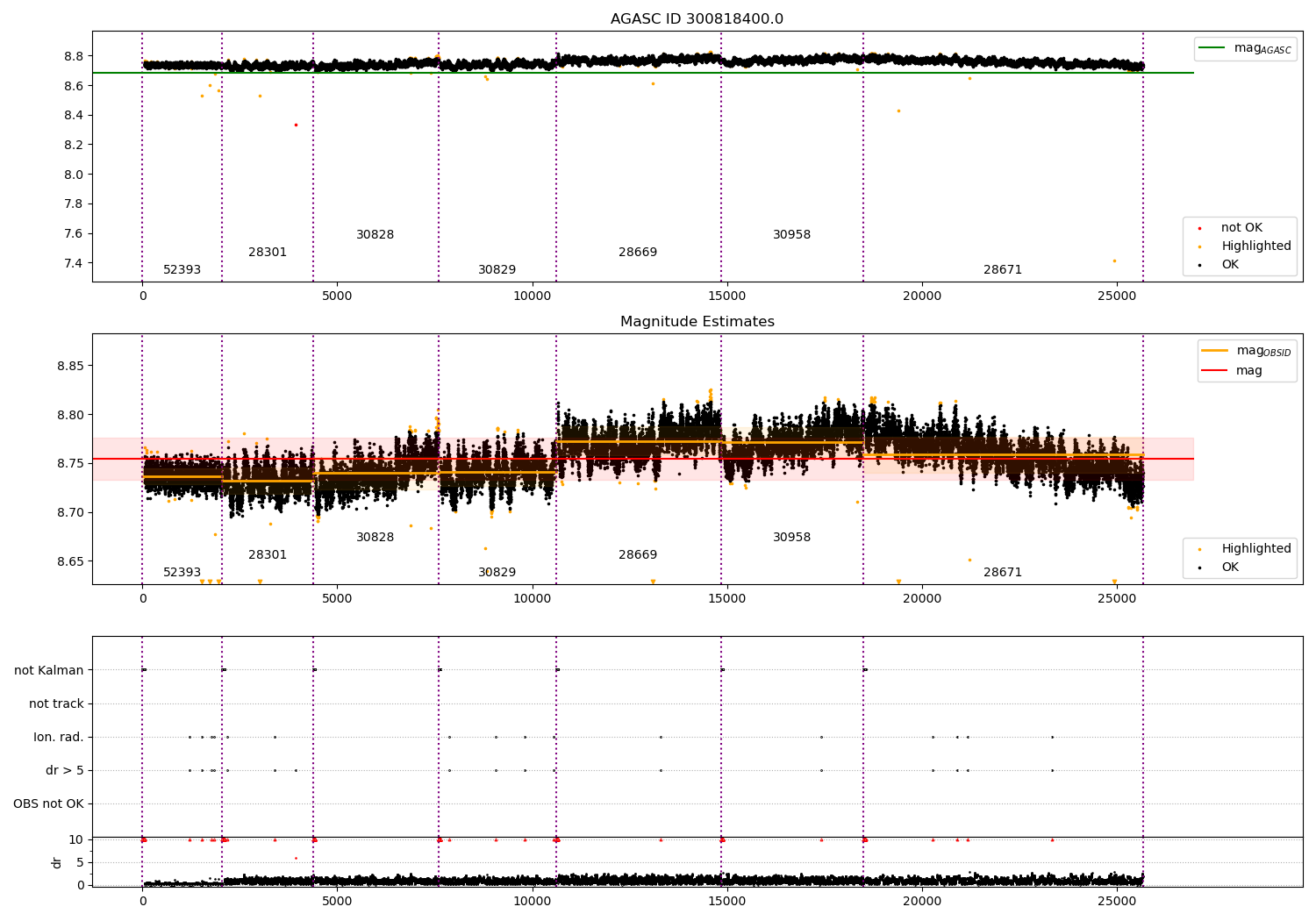Click the 8.4 tick on the top panel
Image resolution: width=1316 pixels, height=921 pixels.
tap(73, 116)
